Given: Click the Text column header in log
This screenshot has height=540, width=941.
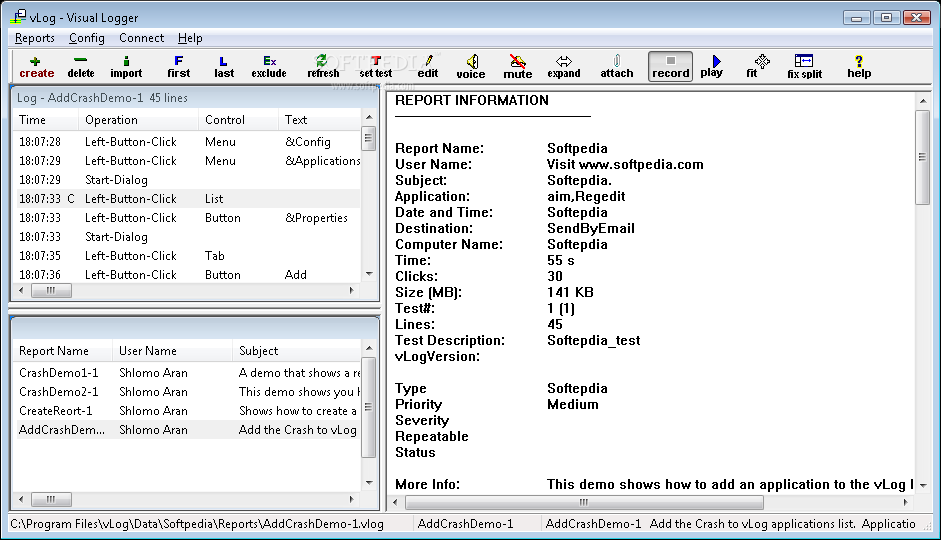Looking at the screenshot, I should (x=320, y=119).
